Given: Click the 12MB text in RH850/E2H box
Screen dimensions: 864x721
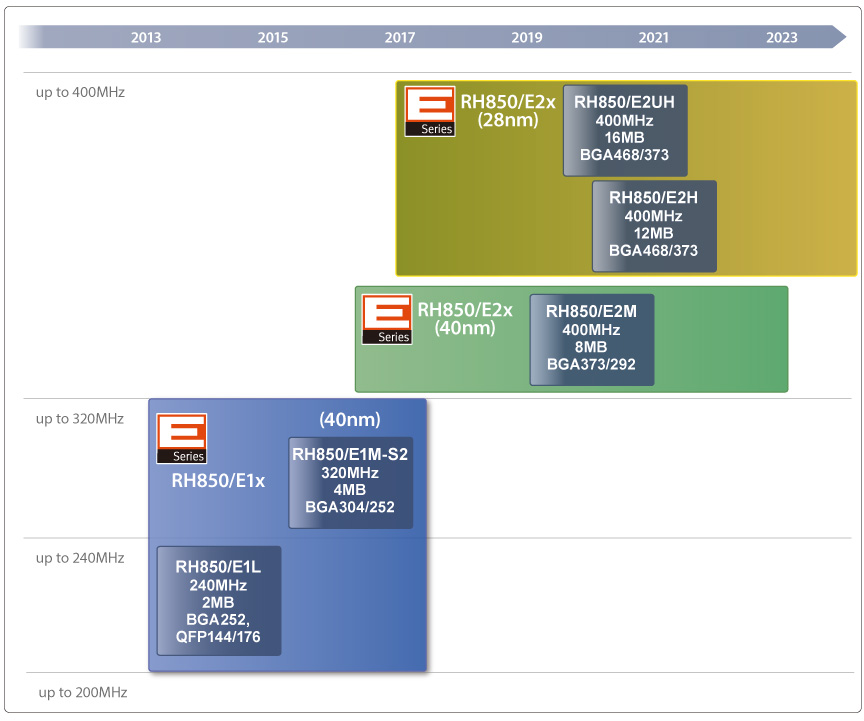Looking at the screenshot, I should [654, 233].
